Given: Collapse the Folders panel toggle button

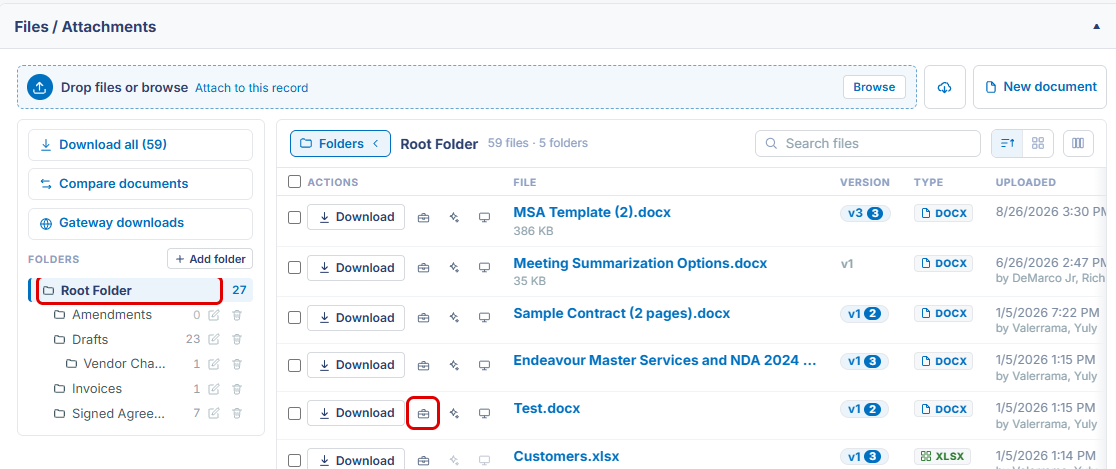Looking at the screenshot, I should [340, 144].
